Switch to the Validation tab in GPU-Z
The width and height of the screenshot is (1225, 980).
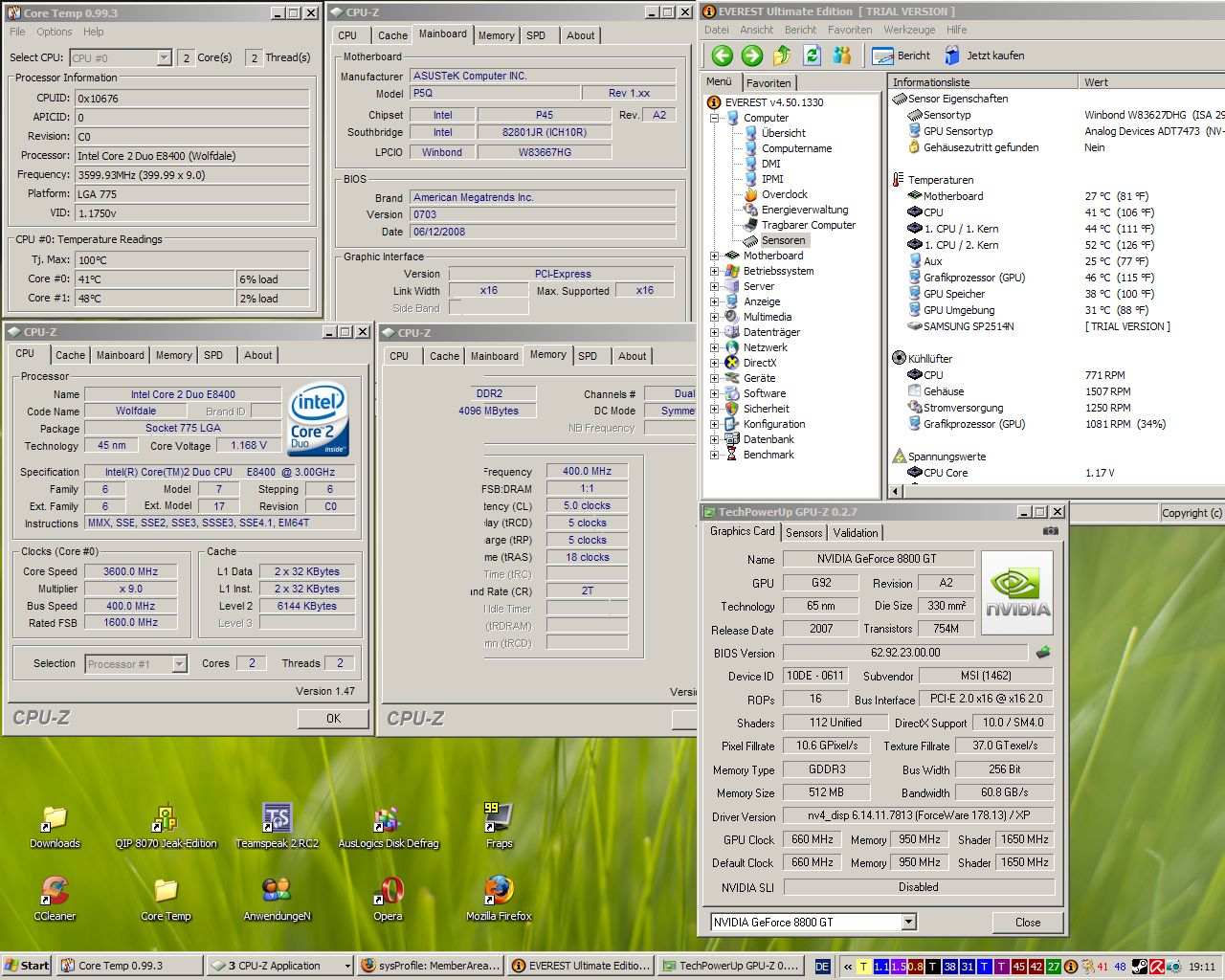[x=855, y=533]
